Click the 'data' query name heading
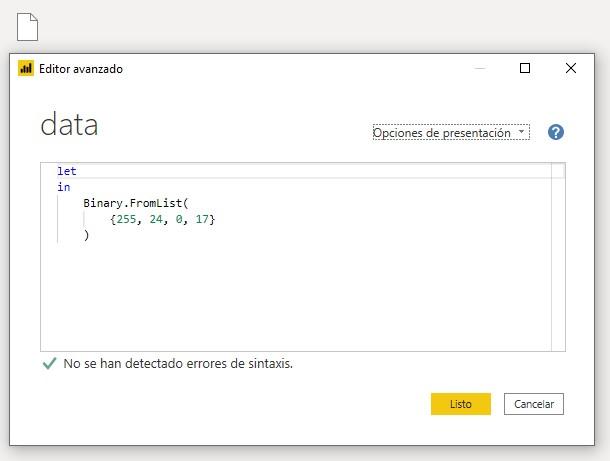610x461 pixels. pyautogui.click(x=69, y=126)
